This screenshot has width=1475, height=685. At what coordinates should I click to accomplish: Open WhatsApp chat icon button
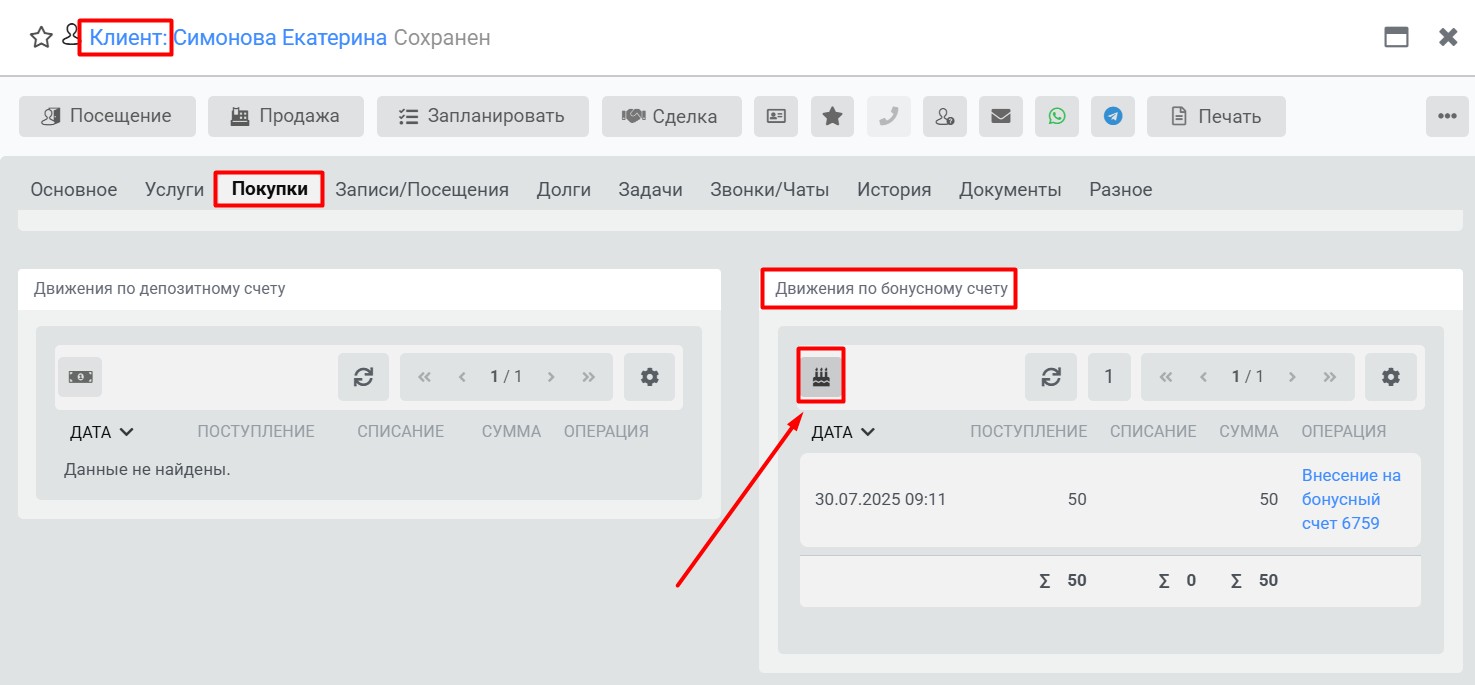(1057, 116)
